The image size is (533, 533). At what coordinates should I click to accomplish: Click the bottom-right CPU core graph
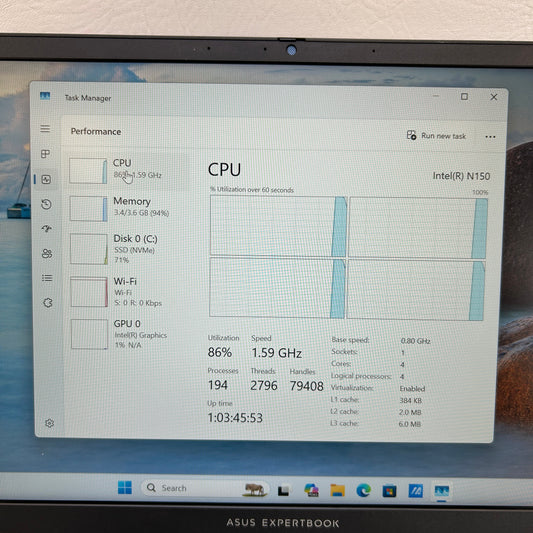tap(415, 291)
